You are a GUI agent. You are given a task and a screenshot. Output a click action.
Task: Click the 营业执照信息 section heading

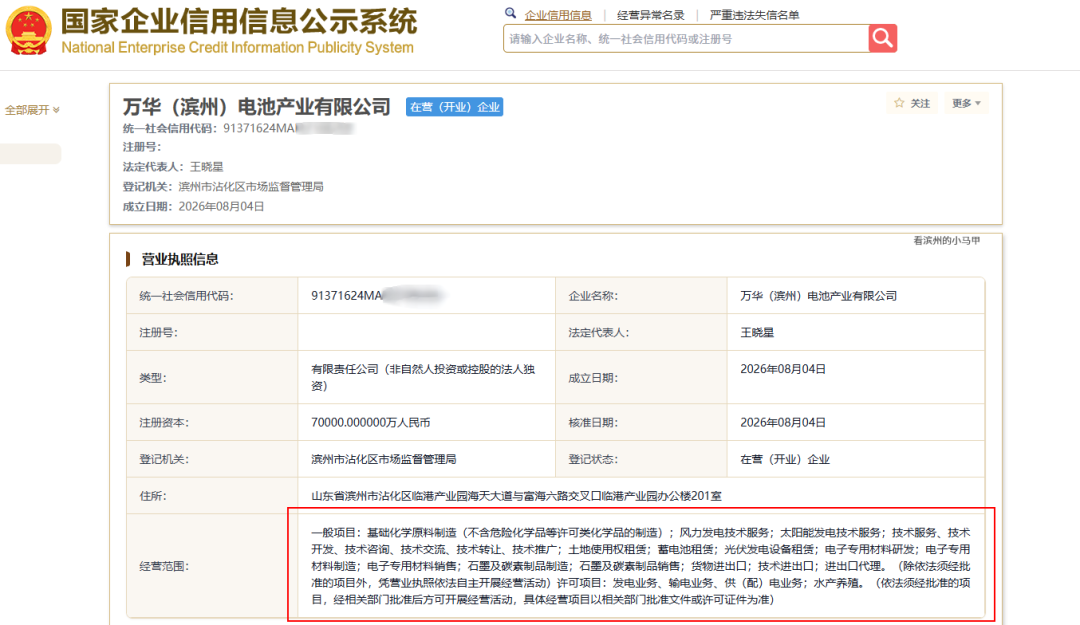click(180, 259)
